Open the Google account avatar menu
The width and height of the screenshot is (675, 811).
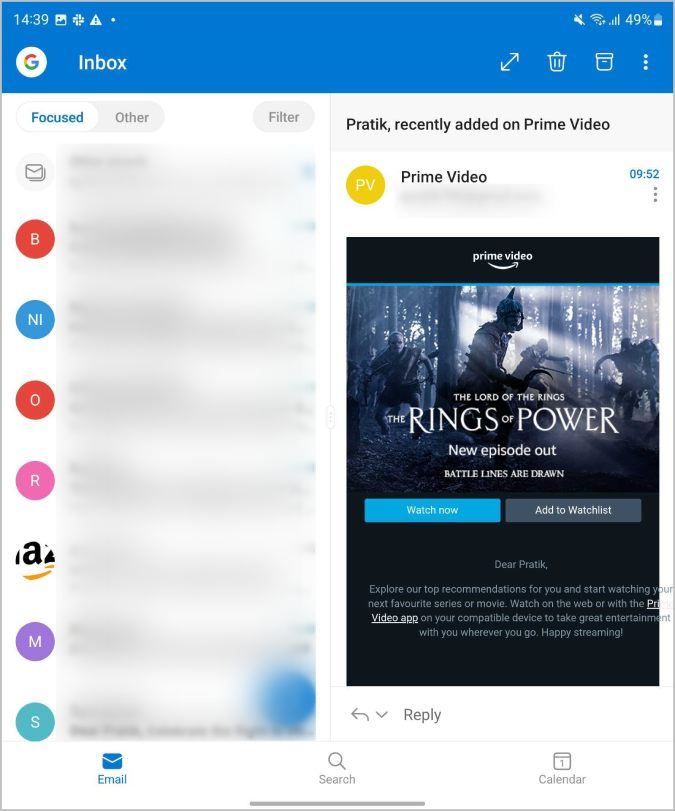pos(32,62)
